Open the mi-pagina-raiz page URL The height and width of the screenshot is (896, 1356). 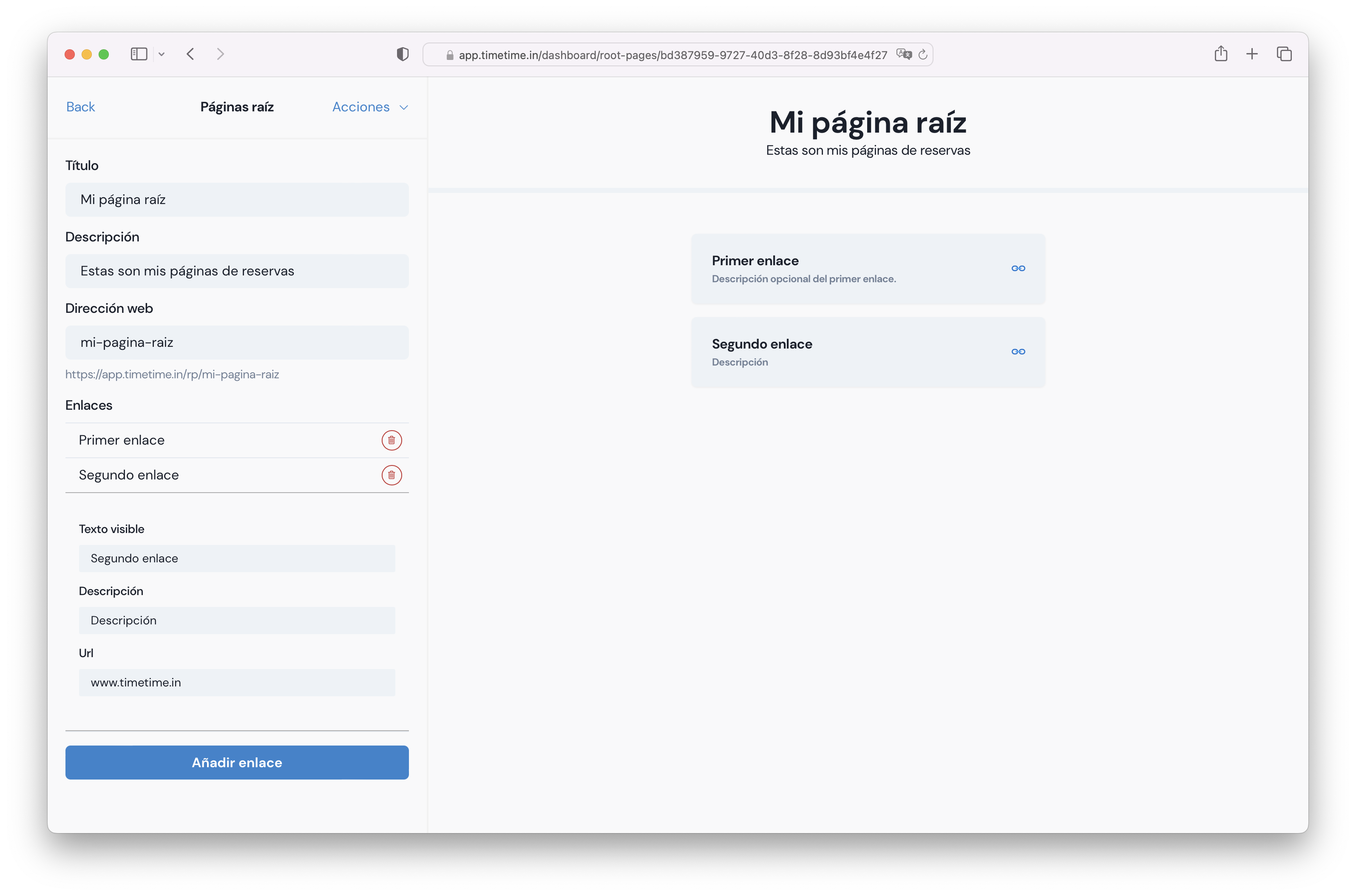click(172, 374)
